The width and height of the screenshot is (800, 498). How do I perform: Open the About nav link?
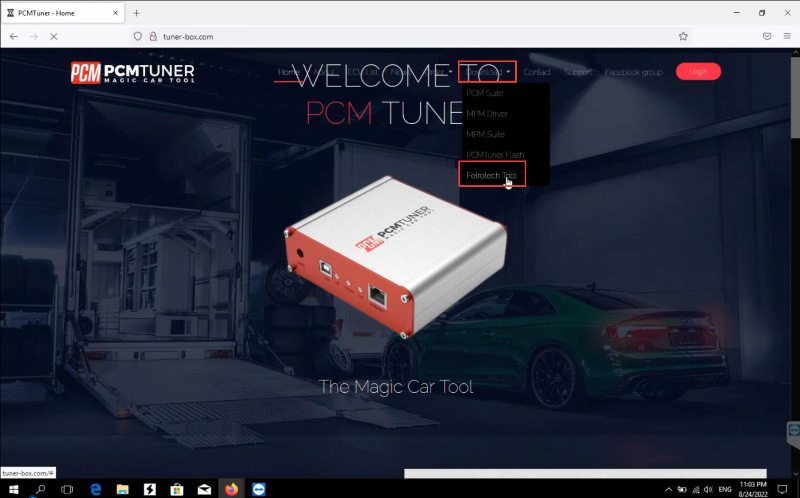(324, 72)
